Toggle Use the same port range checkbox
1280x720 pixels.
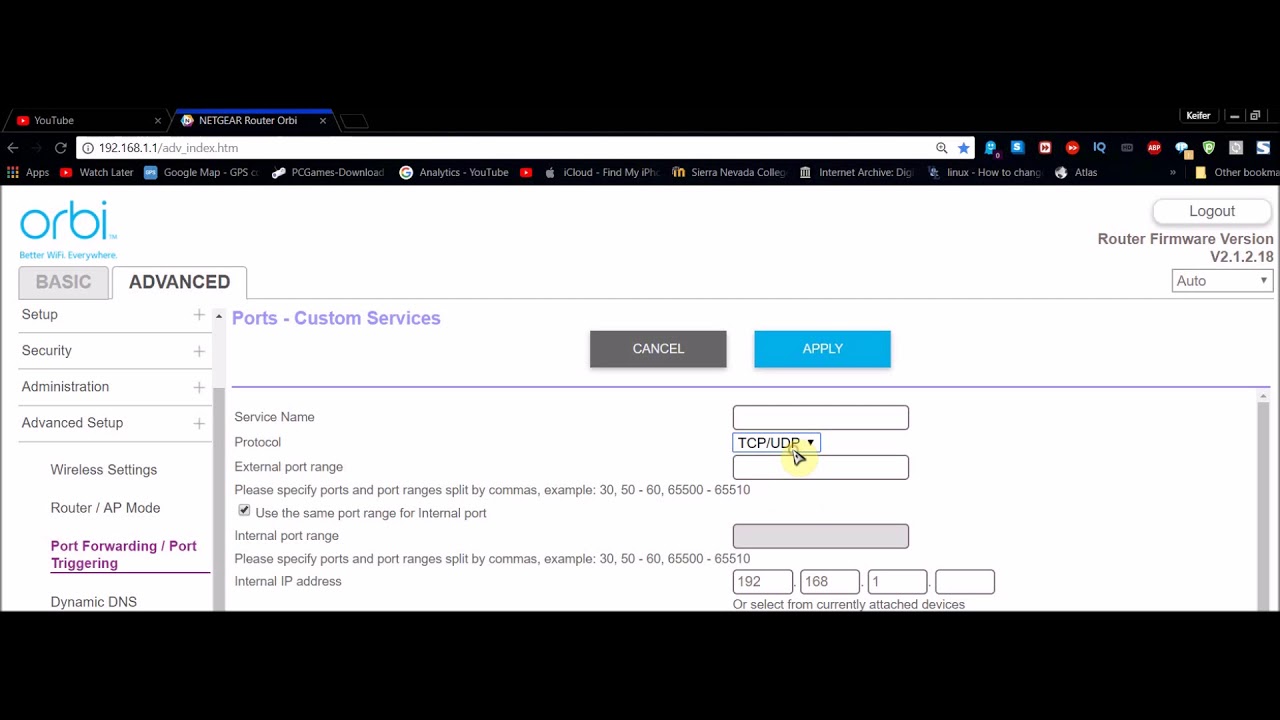coord(244,511)
